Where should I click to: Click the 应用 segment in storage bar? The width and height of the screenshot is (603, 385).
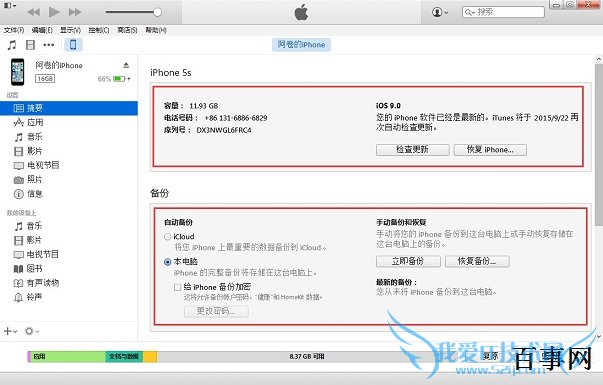(67, 357)
